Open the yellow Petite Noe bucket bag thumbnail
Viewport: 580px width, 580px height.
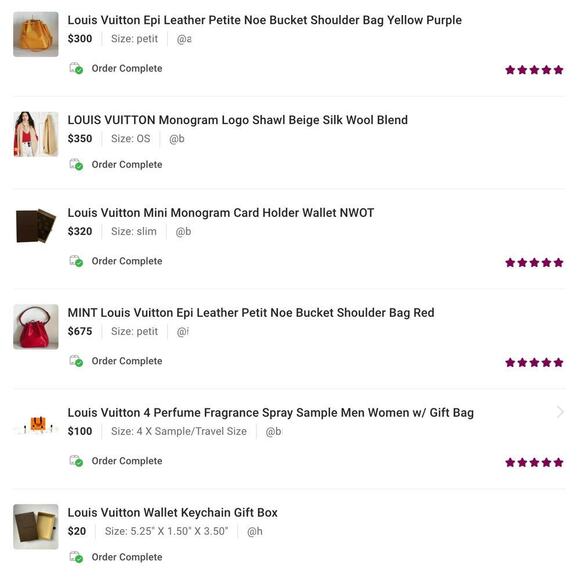tap(36, 34)
